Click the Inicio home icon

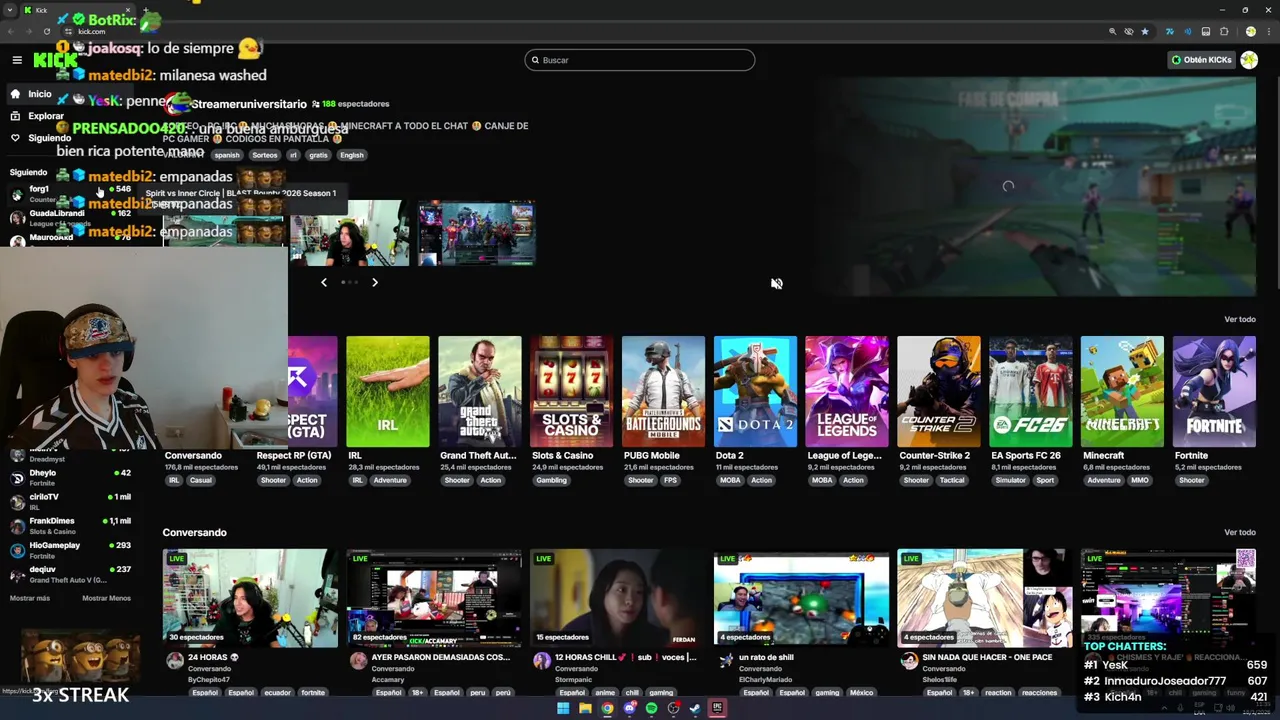click(15, 94)
